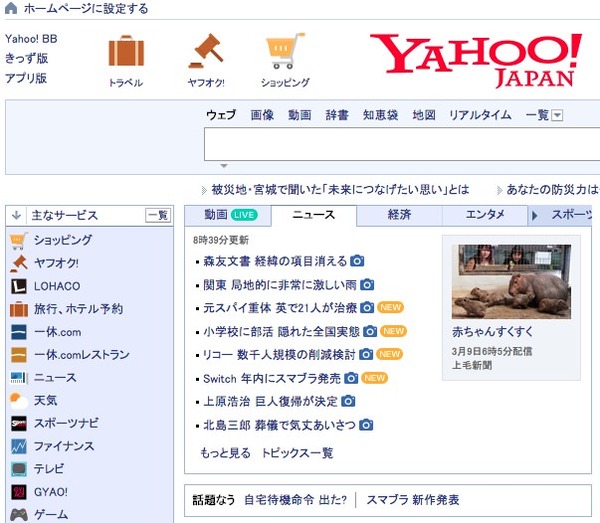Image resolution: width=600 pixels, height=523 pixels.
Task: Click the shopping cart icon in services list
Action: click(x=18, y=241)
